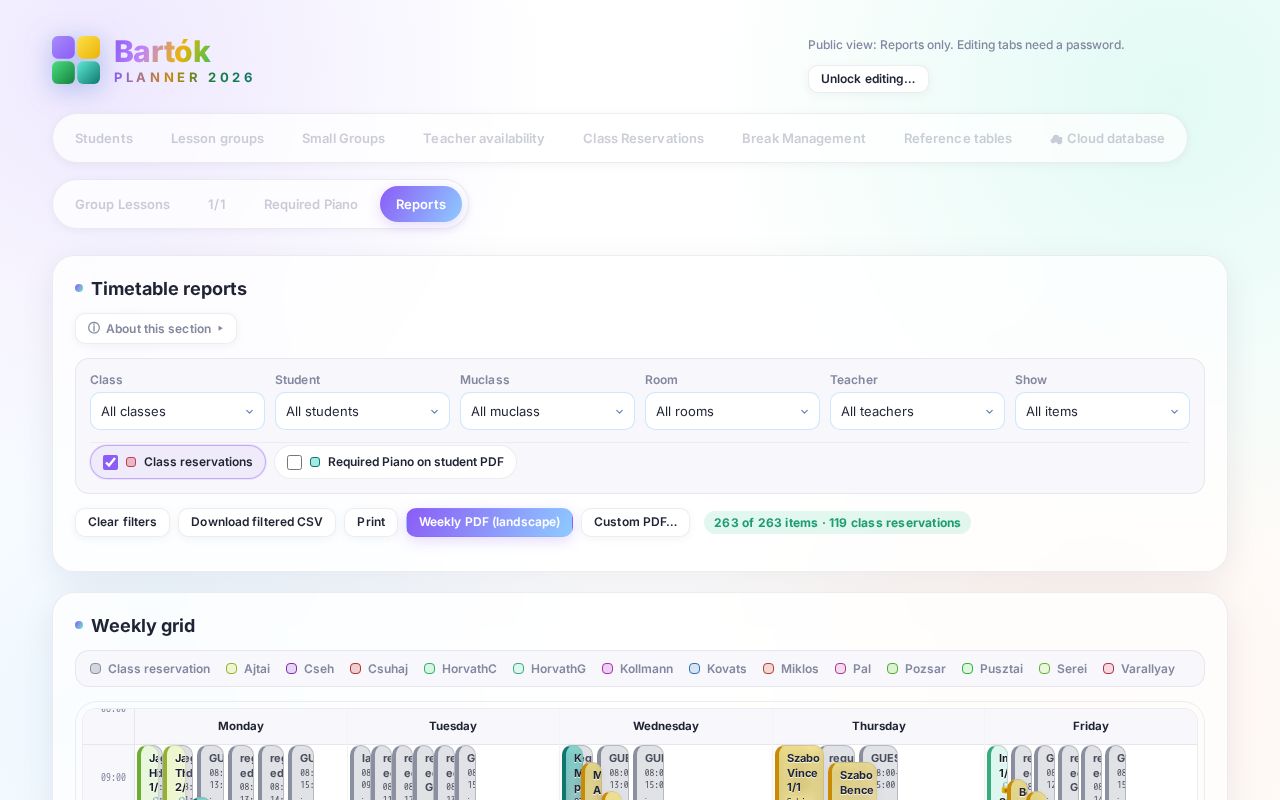1280x800 pixels.
Task: Toggle the HorvathG legend item
Action: point(549,669)
